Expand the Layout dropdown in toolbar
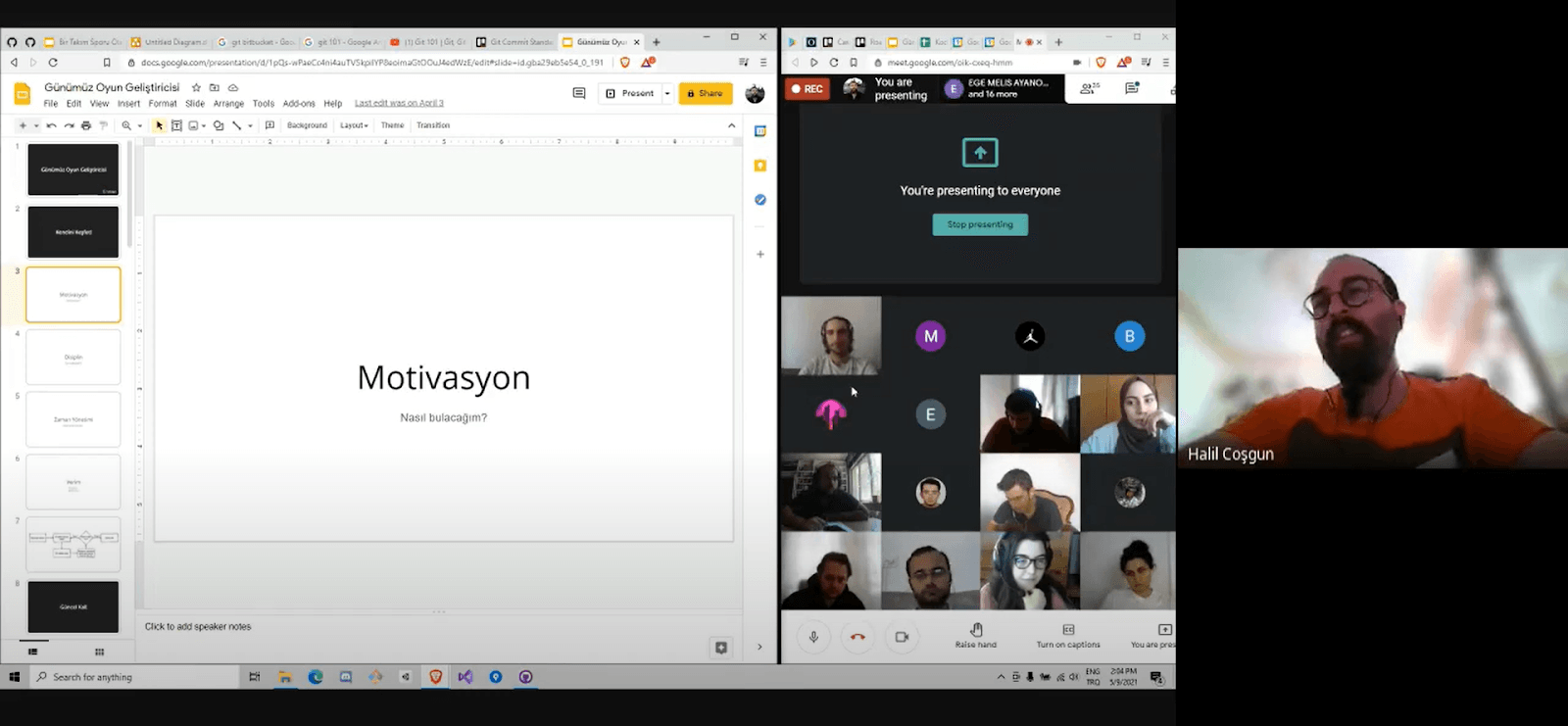This screenshot has width=1568, height=726. tap(354, 125)
